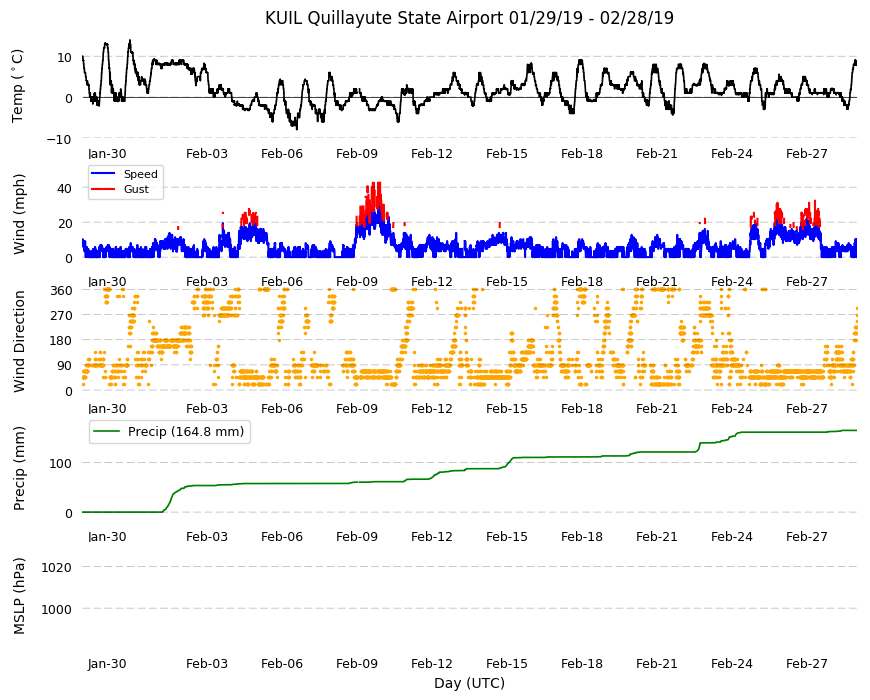Click the Feb-09 tick under temperature plot
This screenshot has height=700, width=870.
tap(357, 154)
